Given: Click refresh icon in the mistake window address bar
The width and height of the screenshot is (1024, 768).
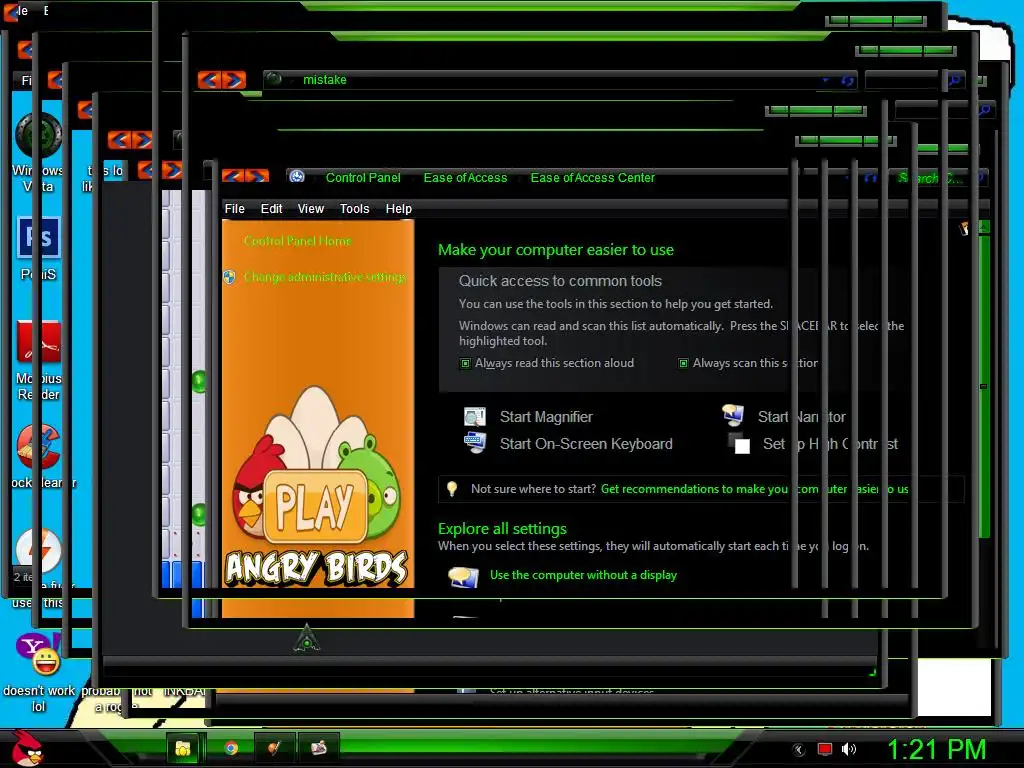Looking at the screenshot, I should point(847,80).
